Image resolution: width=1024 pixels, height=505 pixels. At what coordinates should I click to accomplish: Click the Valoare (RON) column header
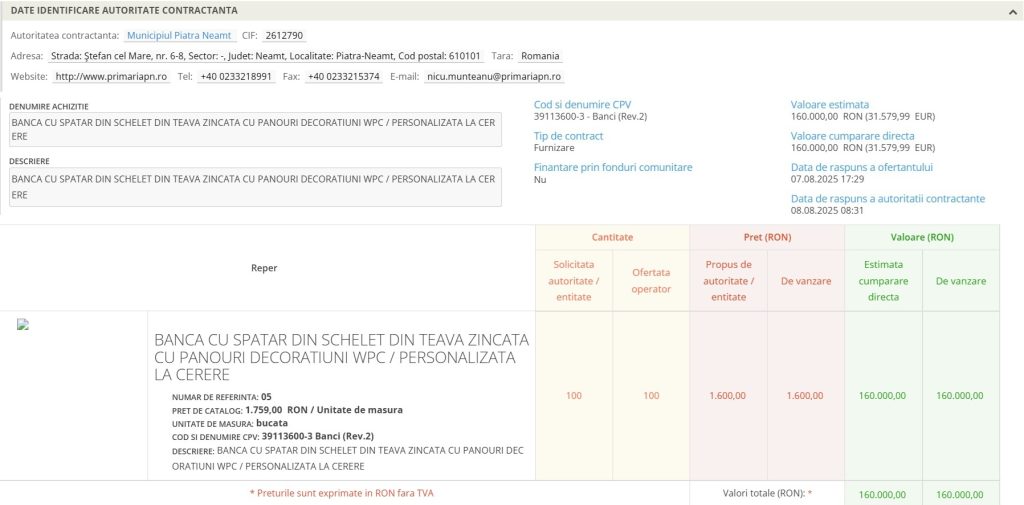[921, 238]
